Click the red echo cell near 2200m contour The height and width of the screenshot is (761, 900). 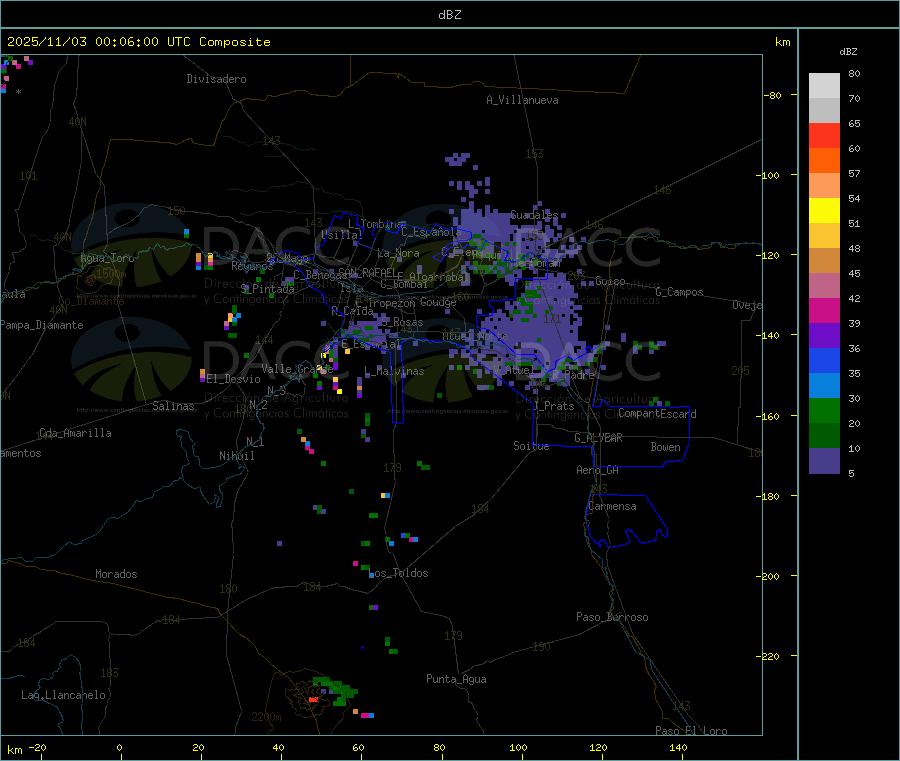(313, 700)
